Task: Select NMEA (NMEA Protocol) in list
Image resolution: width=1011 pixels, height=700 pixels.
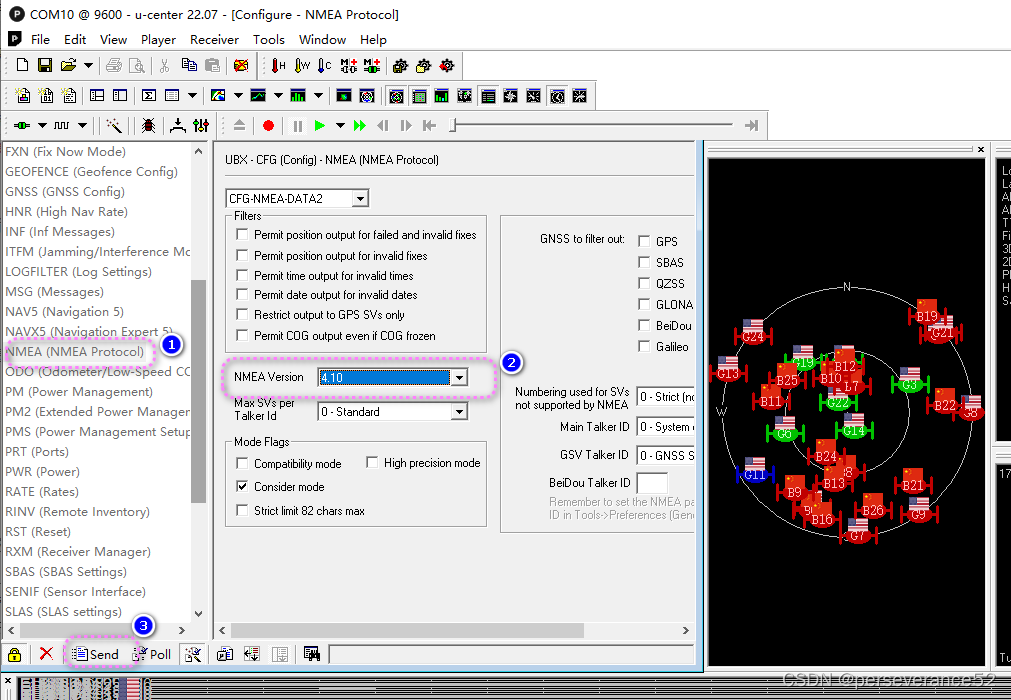Action: click(x=75, y=352)
